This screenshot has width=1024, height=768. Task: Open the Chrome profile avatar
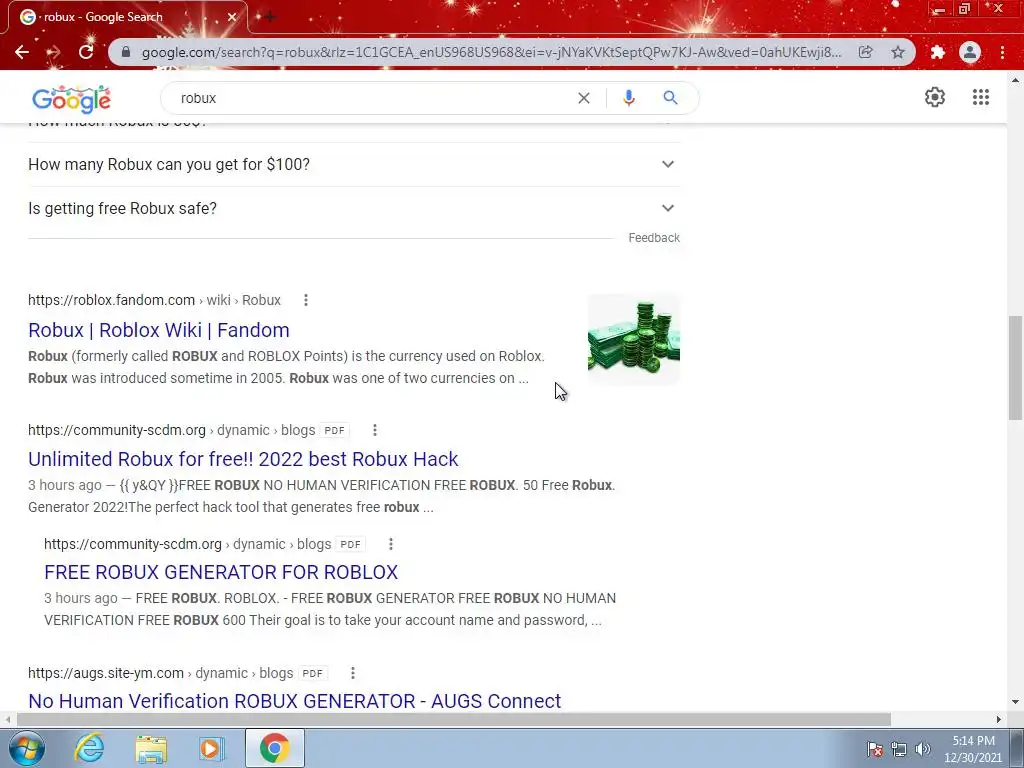tap(970, 52)
